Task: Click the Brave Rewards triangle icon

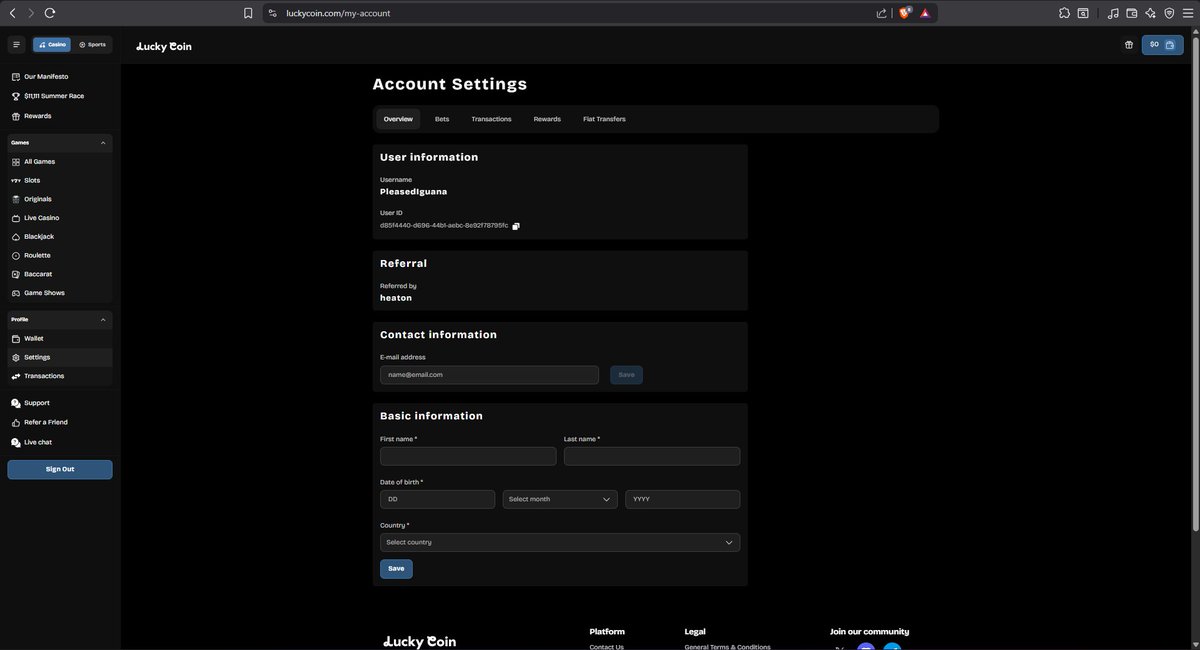Action: point(925,13)
